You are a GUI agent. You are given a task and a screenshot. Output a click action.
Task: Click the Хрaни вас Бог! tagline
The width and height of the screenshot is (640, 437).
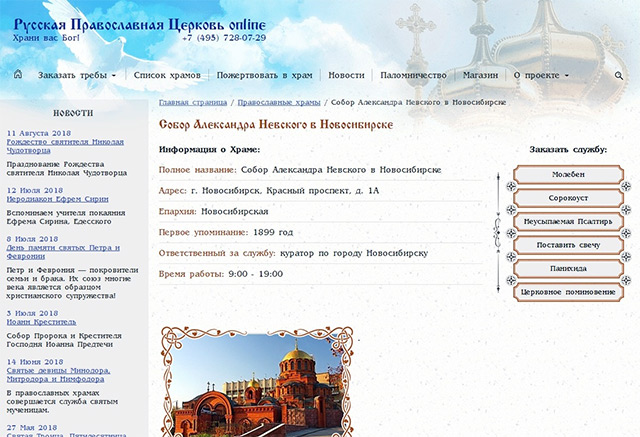click(46, 38)
